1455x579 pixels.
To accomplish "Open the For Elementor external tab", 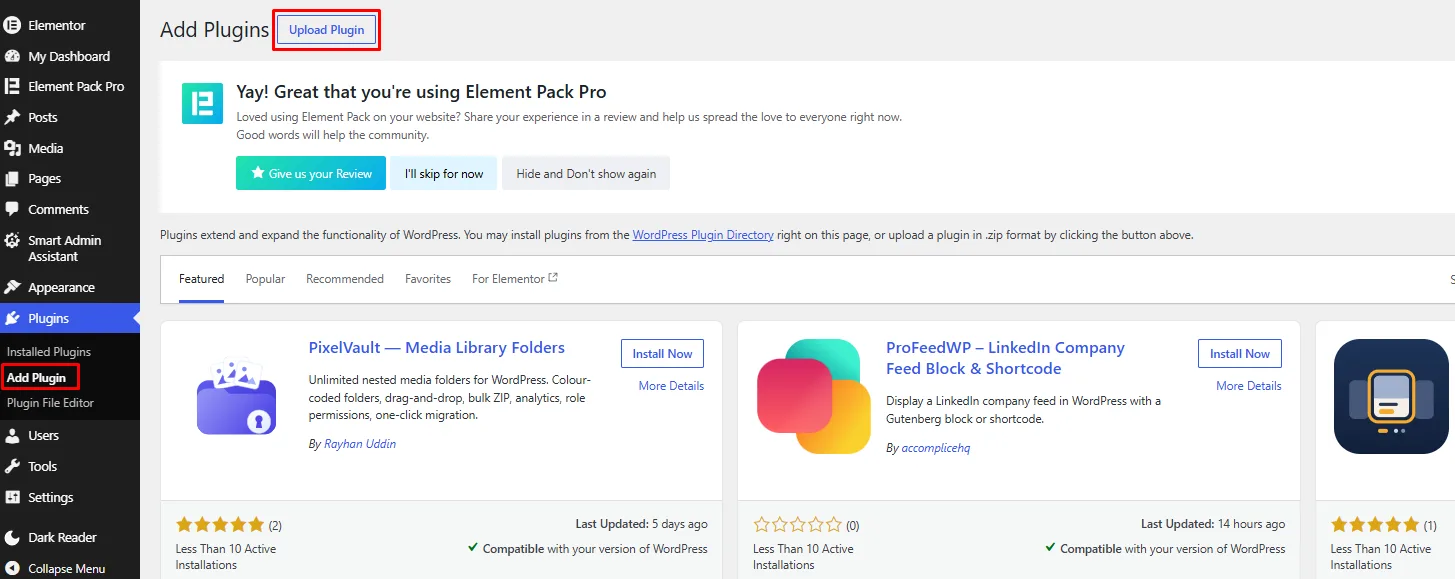I will tap(515, 279).
